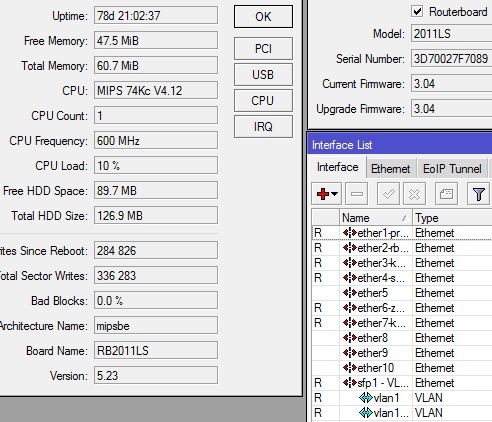Click the red plus Add interface icon
Image resolution: width=492 pixels, height=422 pixels.
[323, 194]
